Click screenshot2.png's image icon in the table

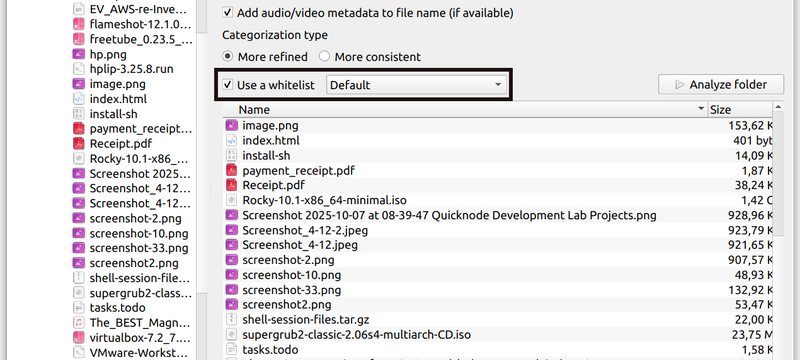click(x=232, y=305)
